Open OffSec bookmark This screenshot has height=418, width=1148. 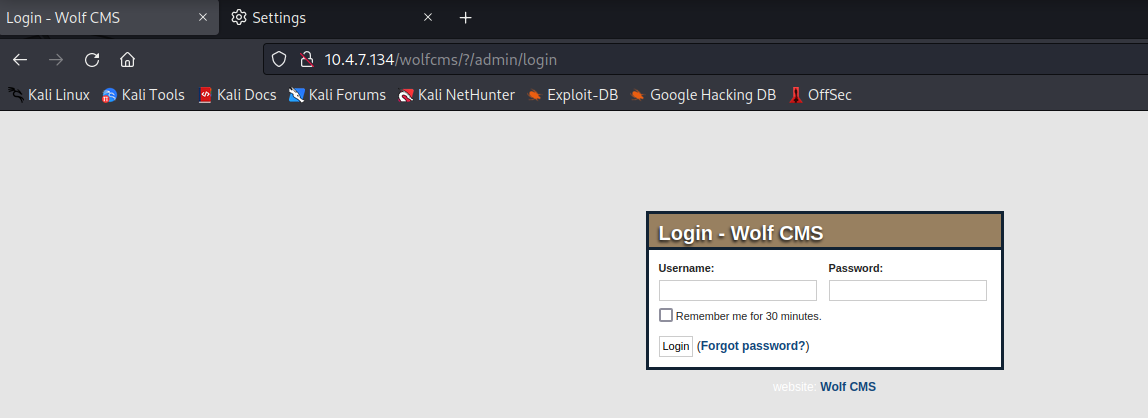point(821,94)
